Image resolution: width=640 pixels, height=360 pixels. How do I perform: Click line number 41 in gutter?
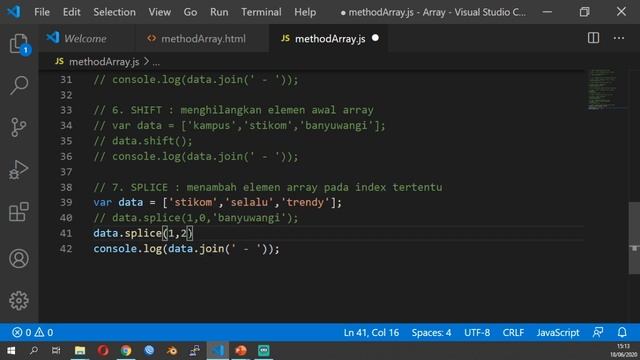pos(66,233)
